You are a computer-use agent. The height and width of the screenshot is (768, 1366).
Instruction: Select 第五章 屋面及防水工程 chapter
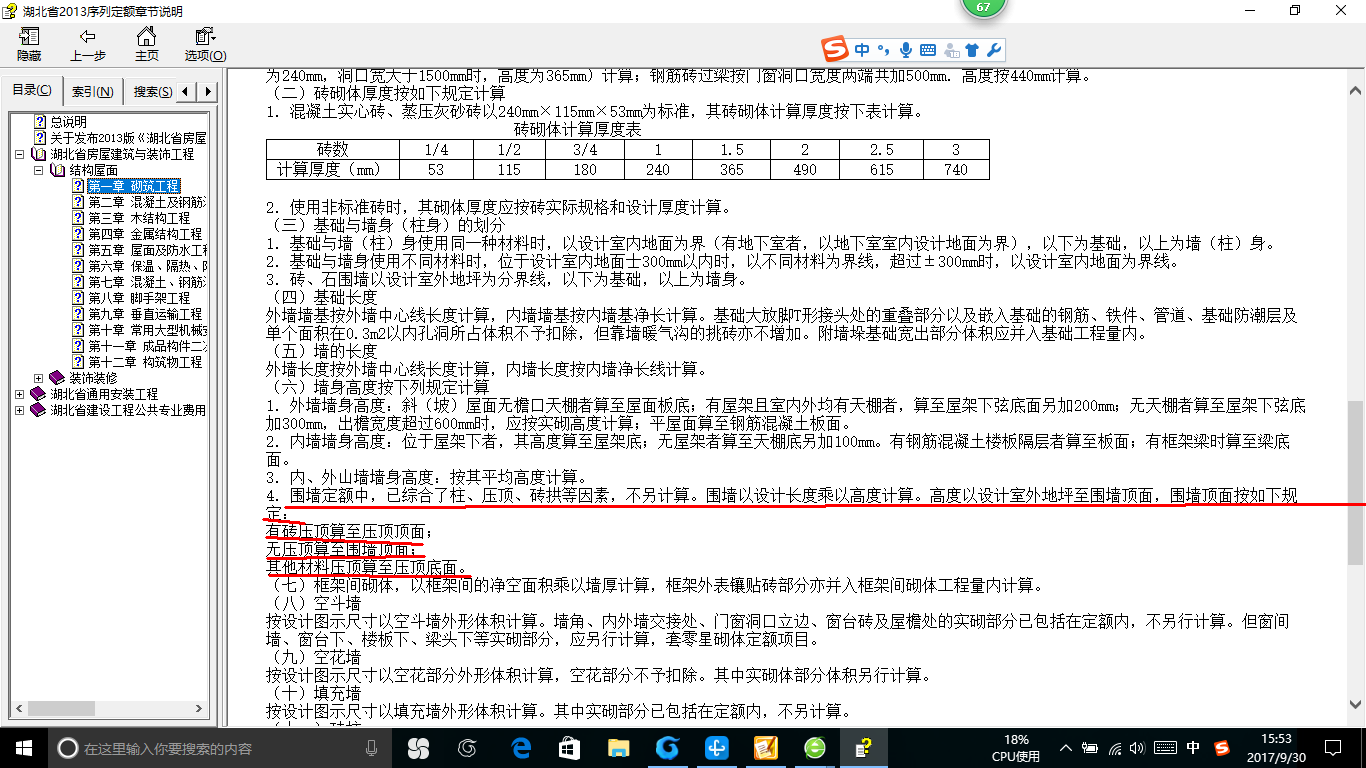coord(147,250)
